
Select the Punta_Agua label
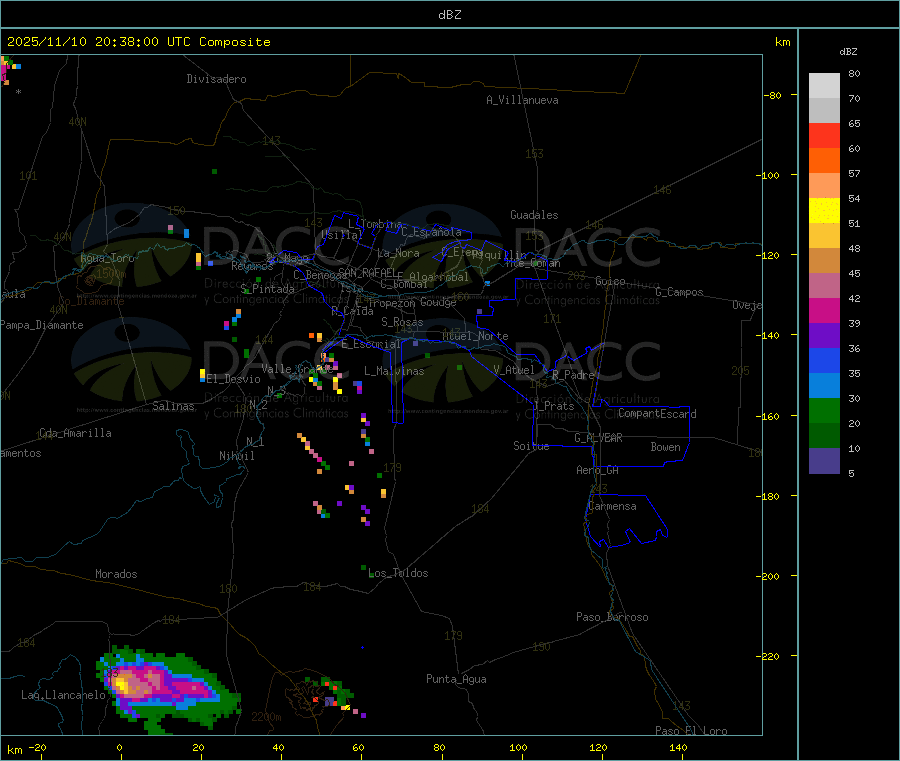pos(456,679)
